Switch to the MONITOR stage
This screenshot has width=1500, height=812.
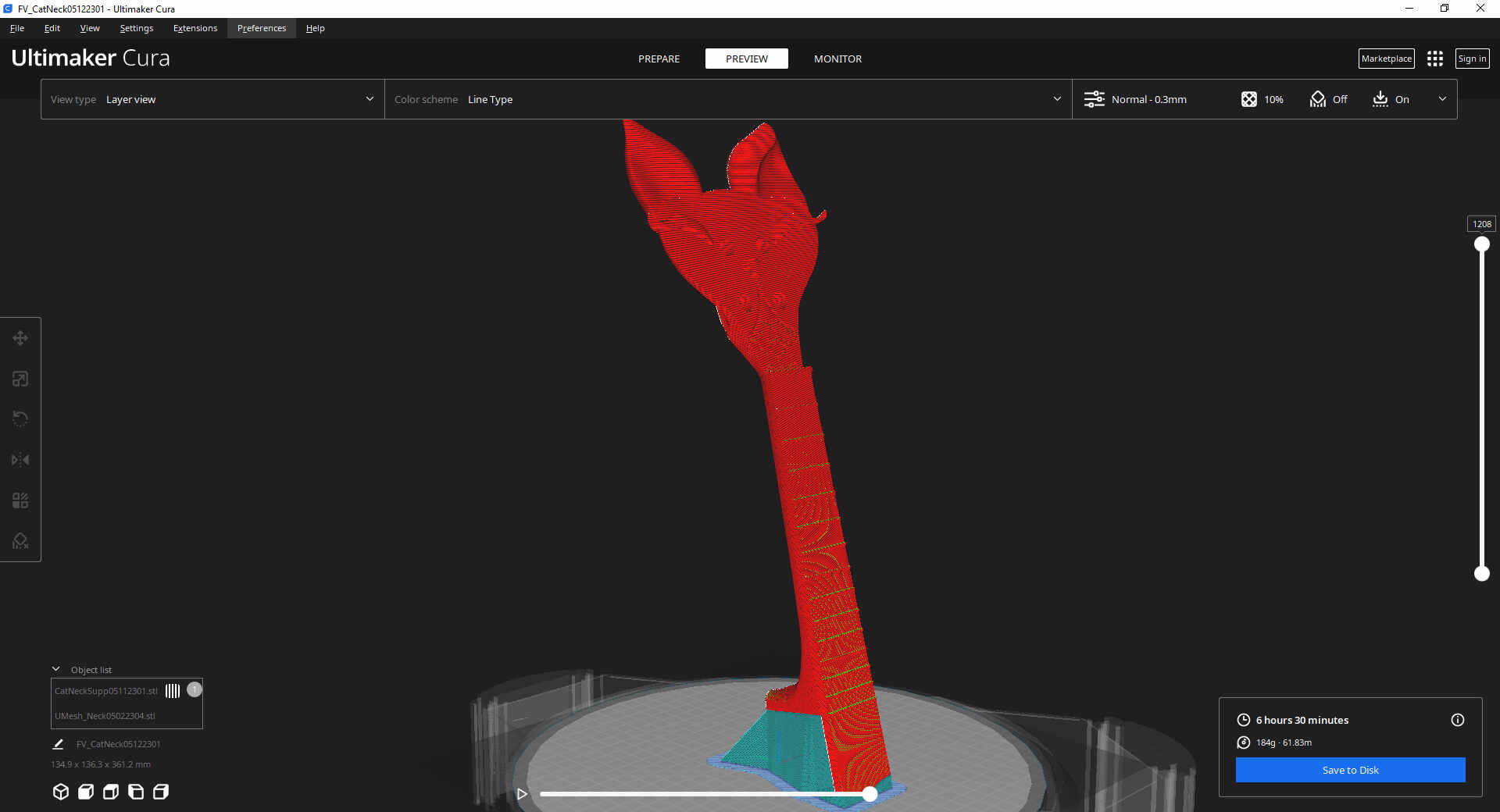click(x=838, y=59)
